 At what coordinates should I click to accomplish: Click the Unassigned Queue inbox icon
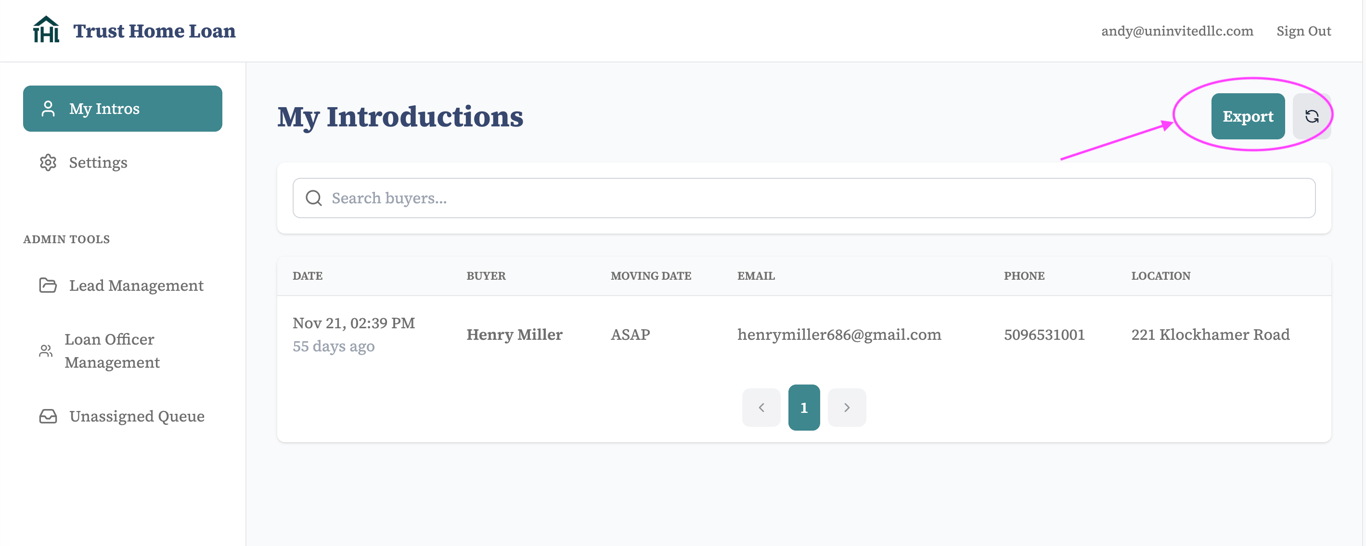tap(48, 416)
